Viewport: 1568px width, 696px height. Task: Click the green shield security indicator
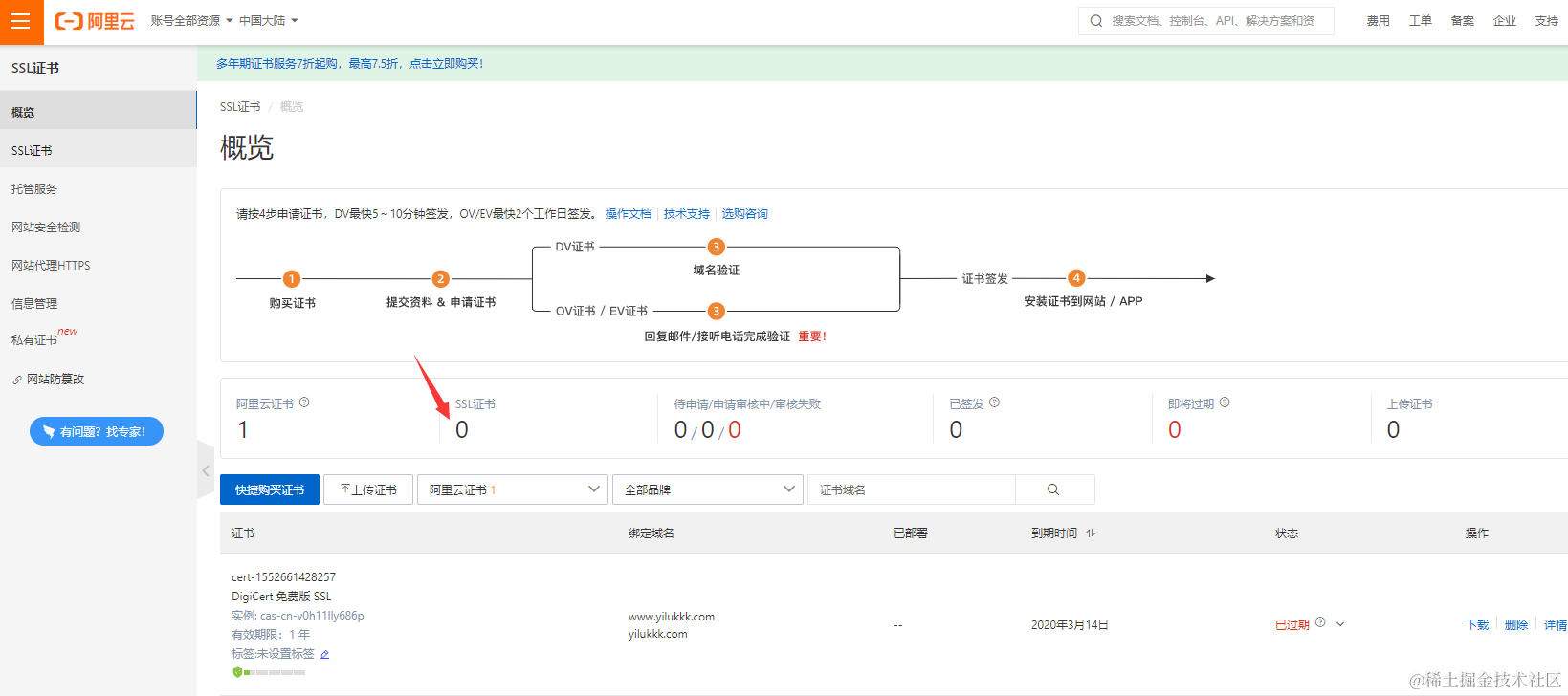237,672
